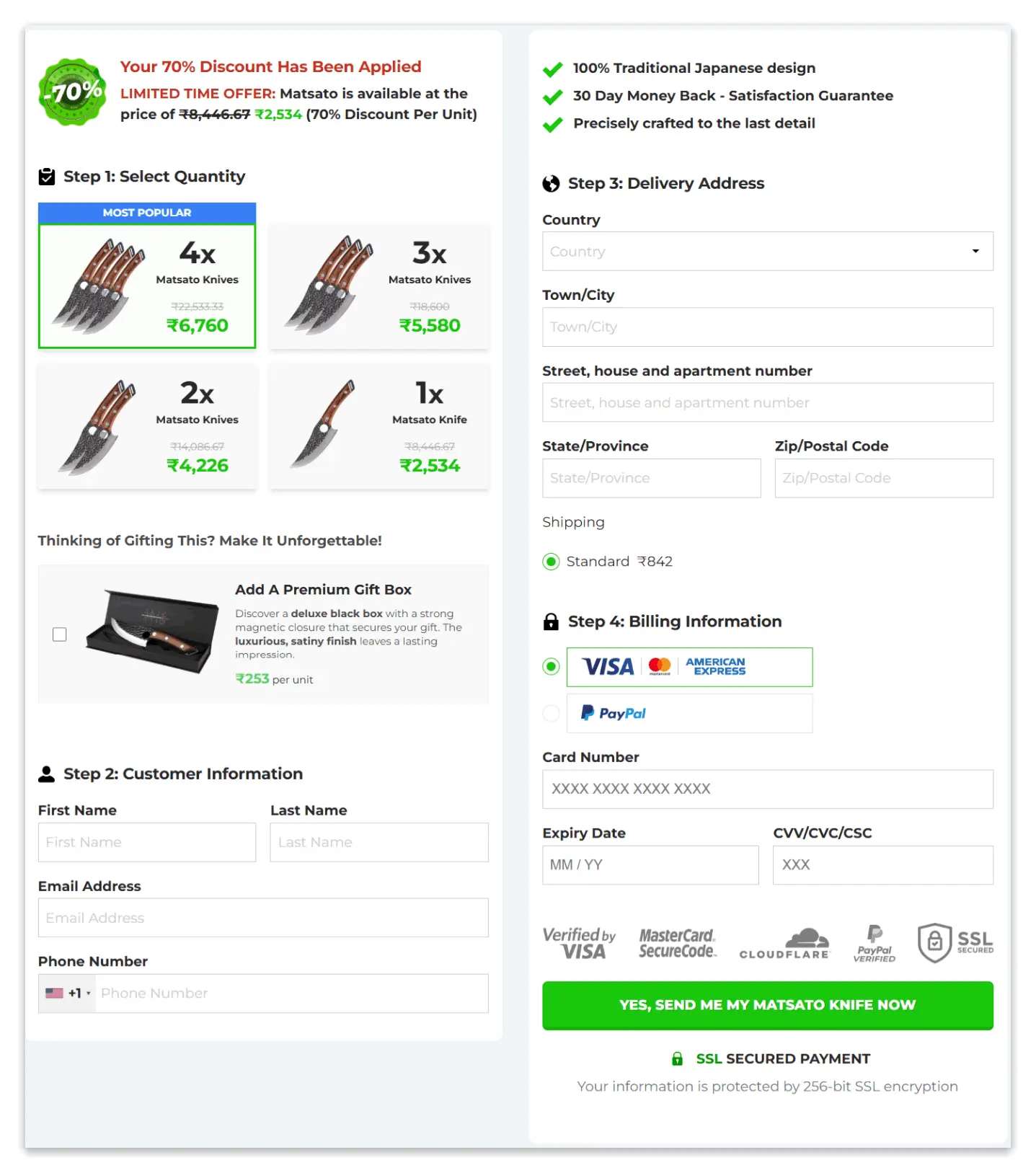Image resolution: width=1036 pixels, height=1173 pixels.
Task: Click the Mastercard icon next to Visa
Action: (658, 666)
